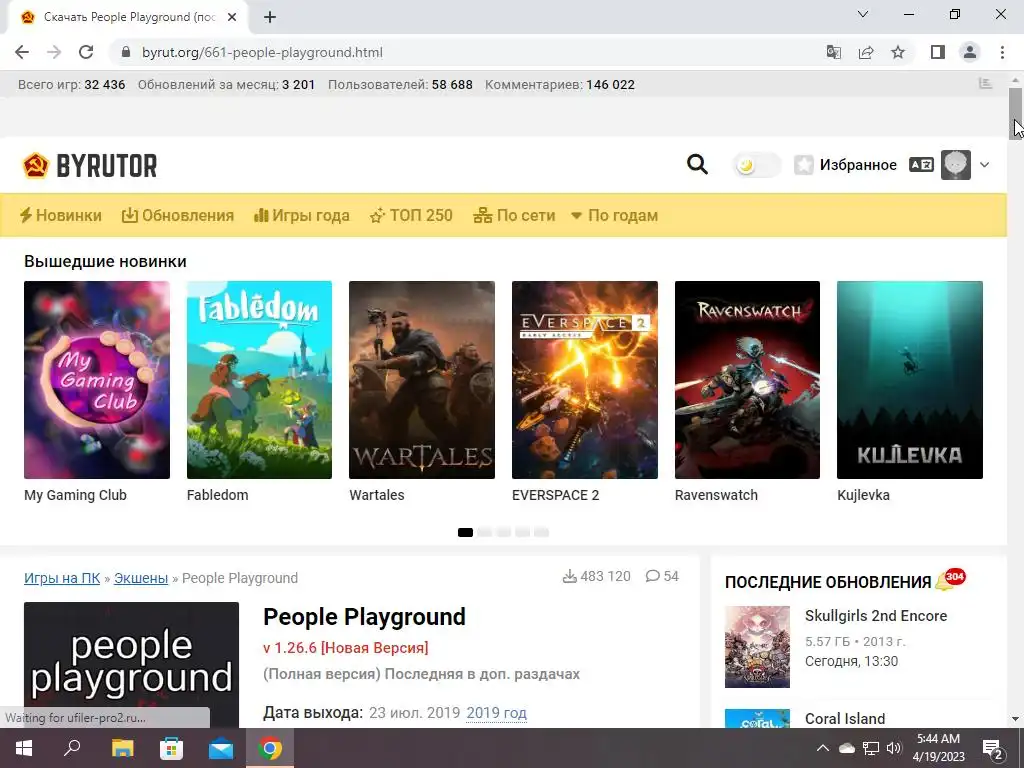Close the People Playground tab

[232, 18]
